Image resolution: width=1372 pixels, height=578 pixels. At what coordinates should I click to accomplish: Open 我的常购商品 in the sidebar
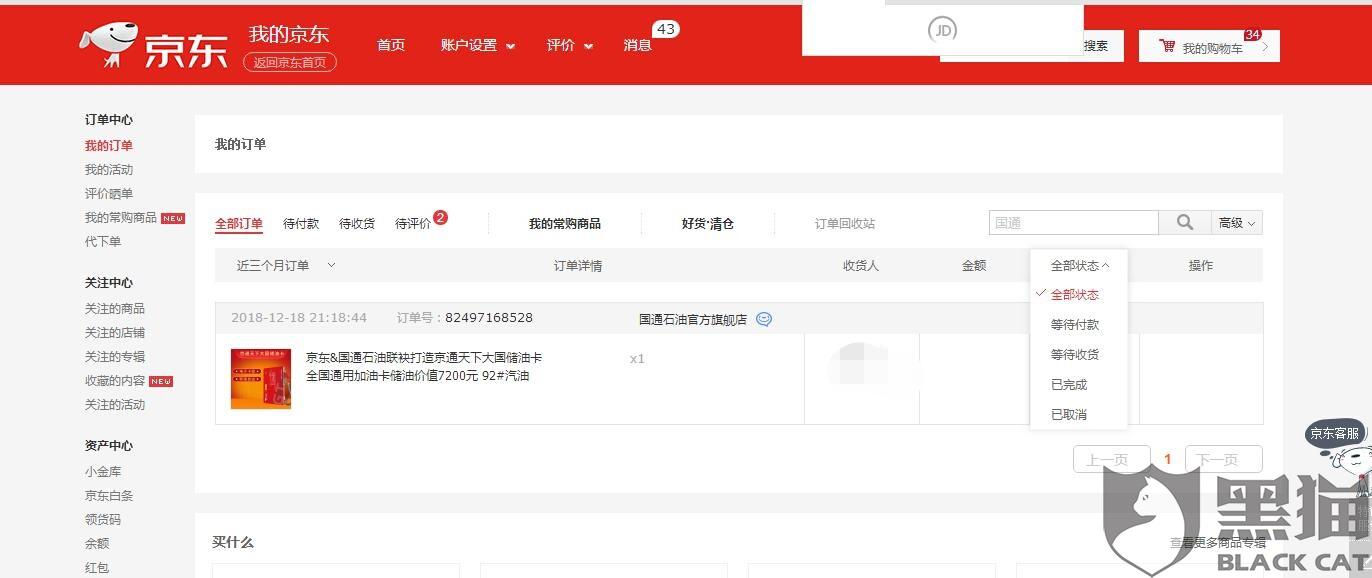coord(121,217)
